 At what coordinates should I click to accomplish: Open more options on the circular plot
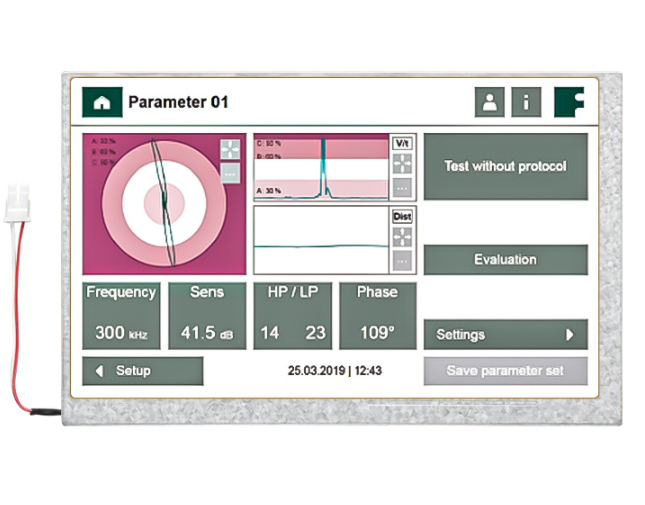(230, 174)
